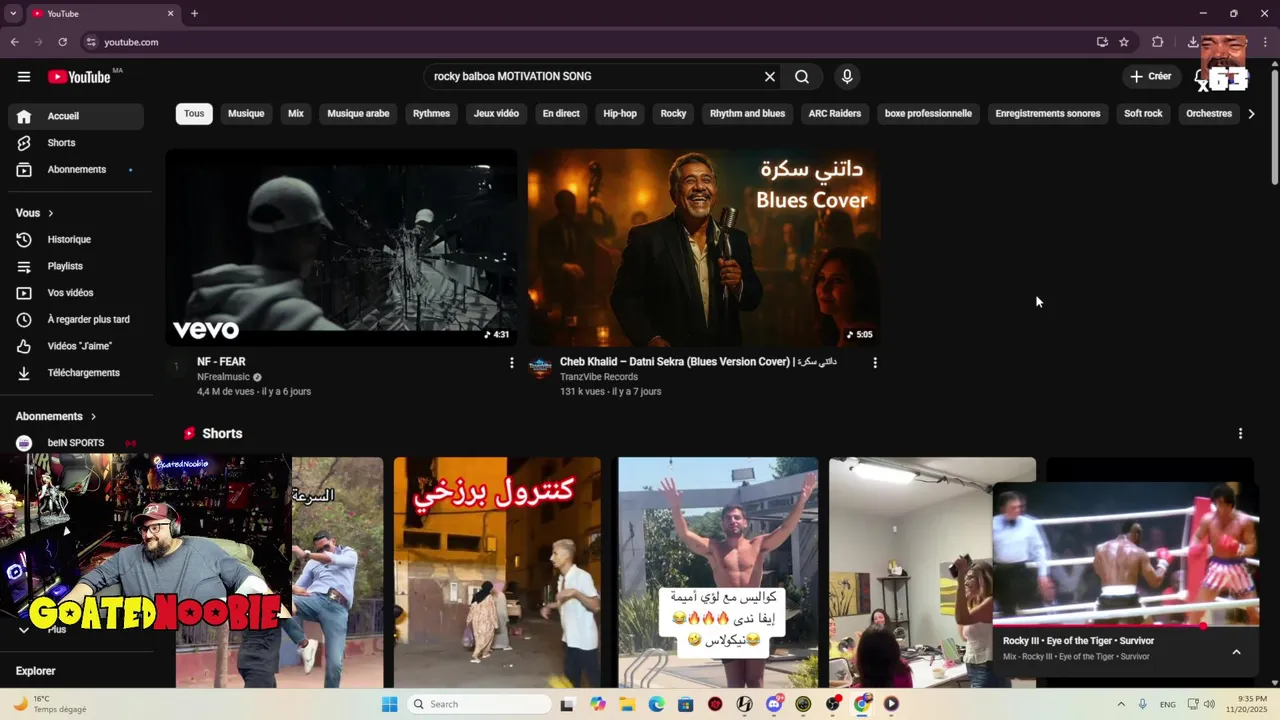The width and height of the screenshot is (1280, 720).
Task: Play the NF - FEAR video thumbnail
Action: pyautogui.click(x=341, y=248)
